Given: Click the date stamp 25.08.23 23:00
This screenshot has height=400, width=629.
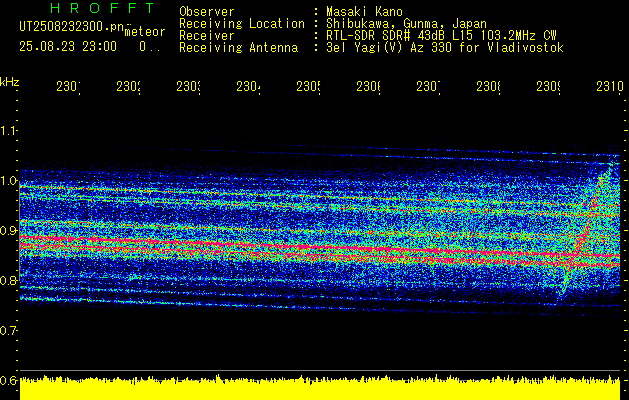Looking at the screenshot, I should point(68,47).
